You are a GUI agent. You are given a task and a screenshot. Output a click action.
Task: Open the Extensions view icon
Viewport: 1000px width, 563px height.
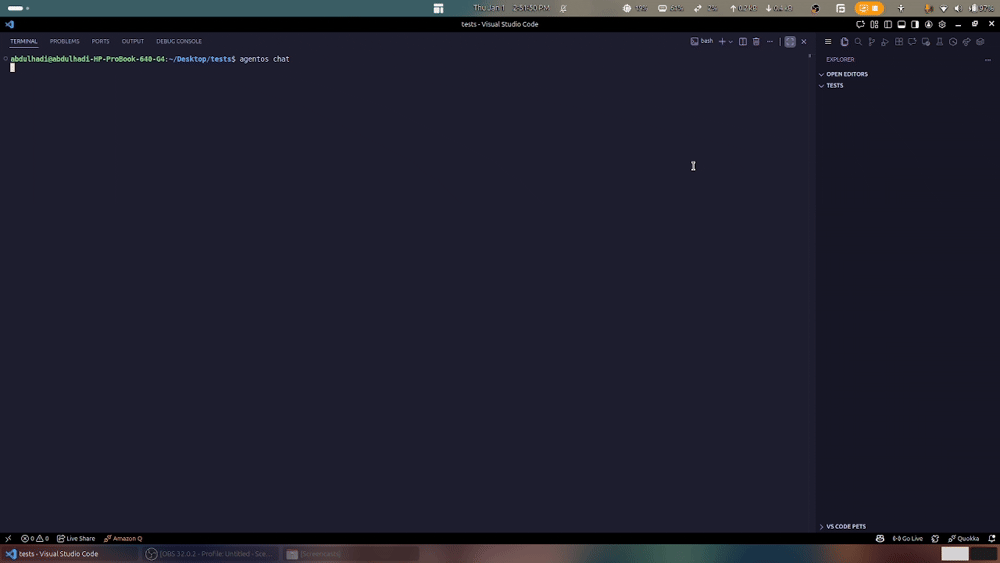[899, 41]
